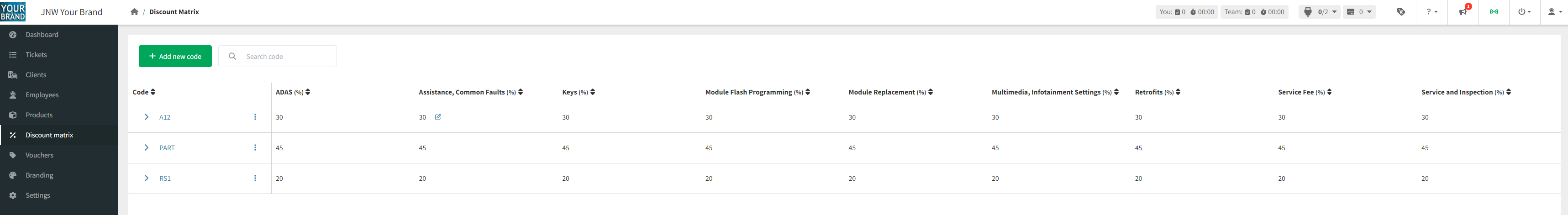Open the RS1 code link
1568x215 pixels.
[165, 178]
